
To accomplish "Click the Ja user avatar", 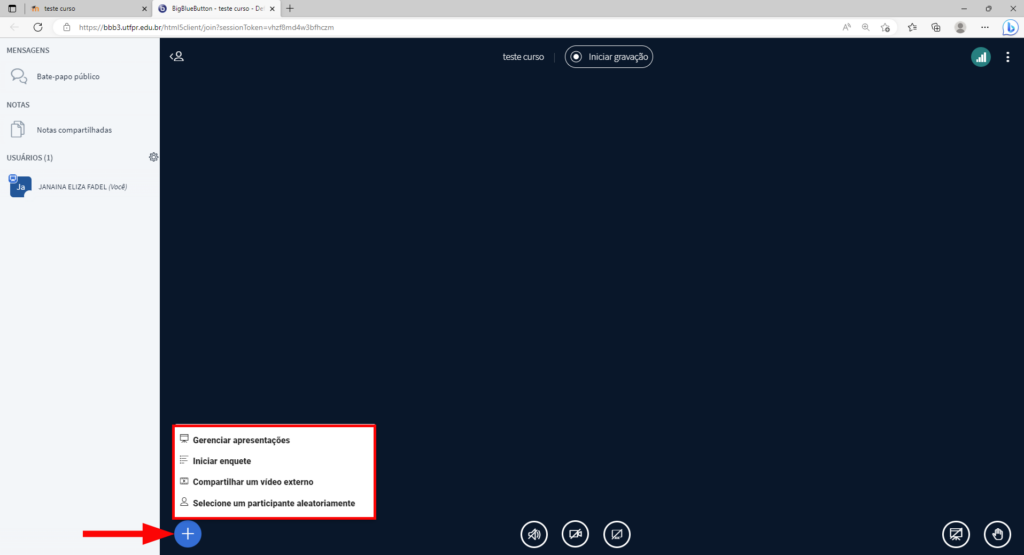I will (x=20, y=186).
